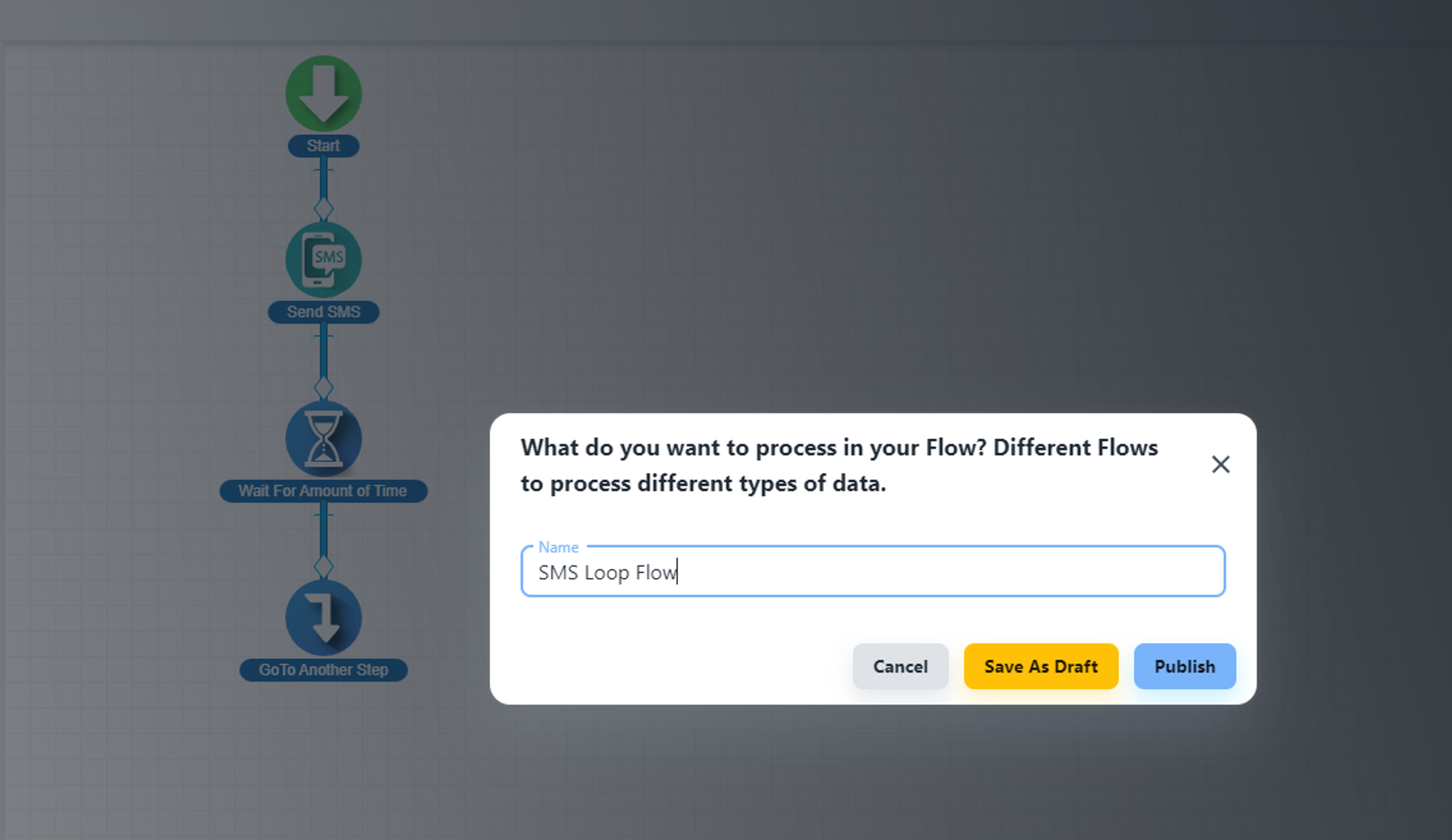1452x840 pixels.
Task: Publish the SMS Loop Flow
Action: pyautogui.click(x=1184, y=666)
